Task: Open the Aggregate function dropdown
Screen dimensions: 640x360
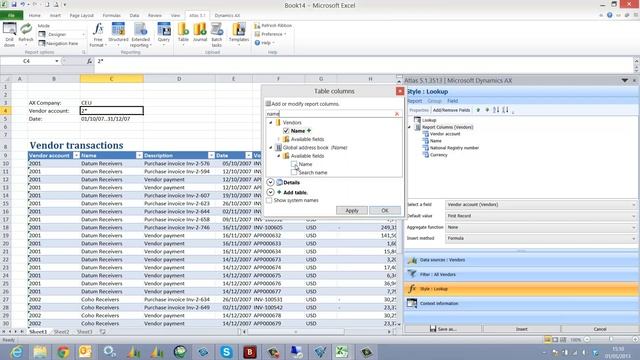Action: pos(541,227)
